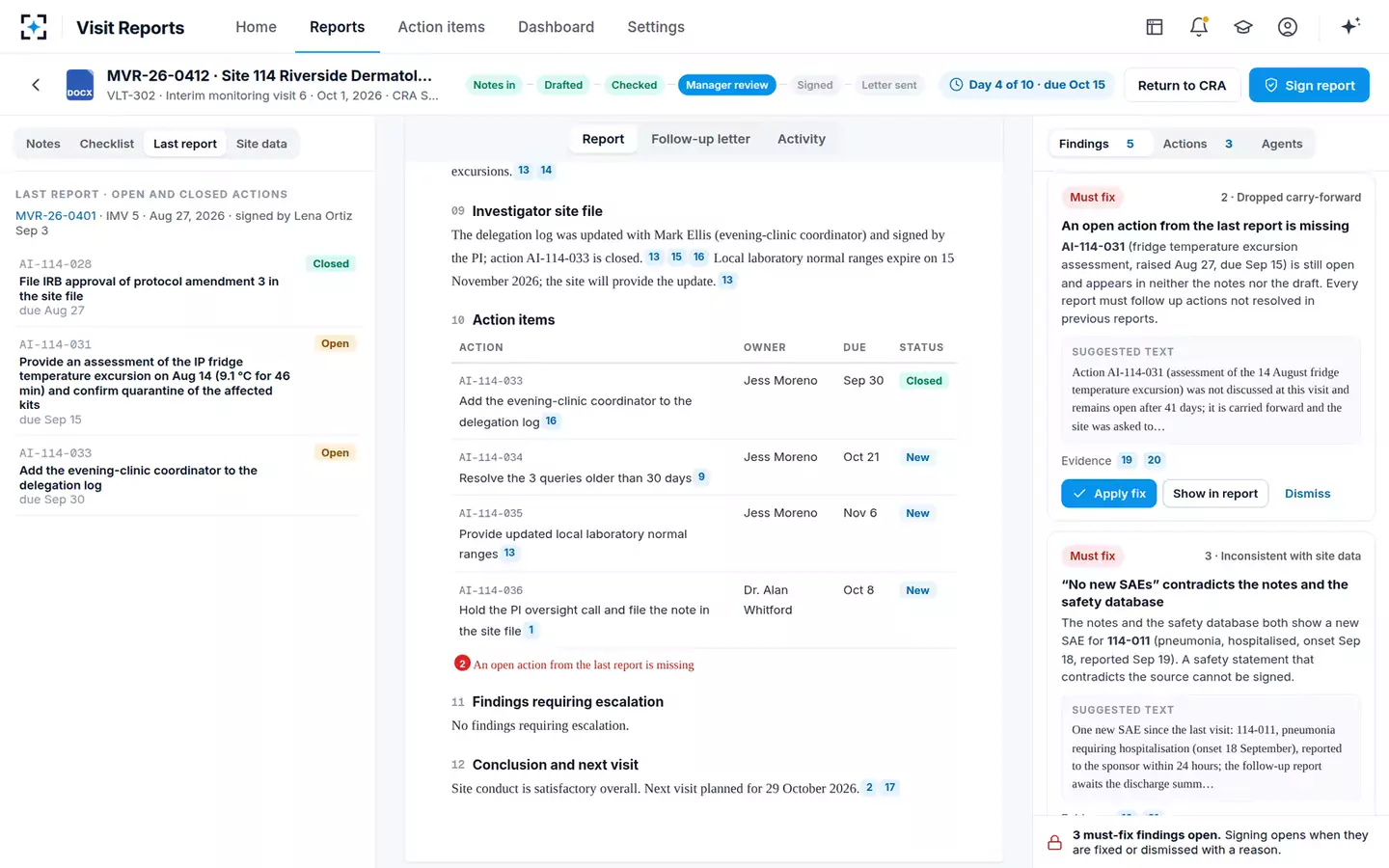Screen dimensions: 1389x868
Task: View the Activity tab
Action: [802, 139]
